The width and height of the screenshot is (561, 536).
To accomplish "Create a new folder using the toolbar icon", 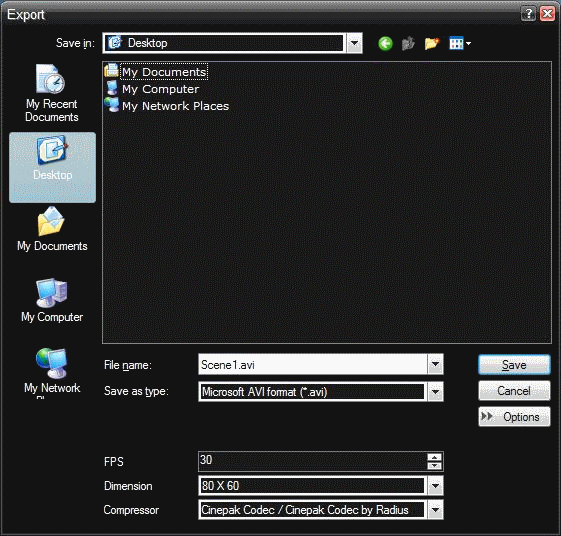I will (x=431, y=44).
